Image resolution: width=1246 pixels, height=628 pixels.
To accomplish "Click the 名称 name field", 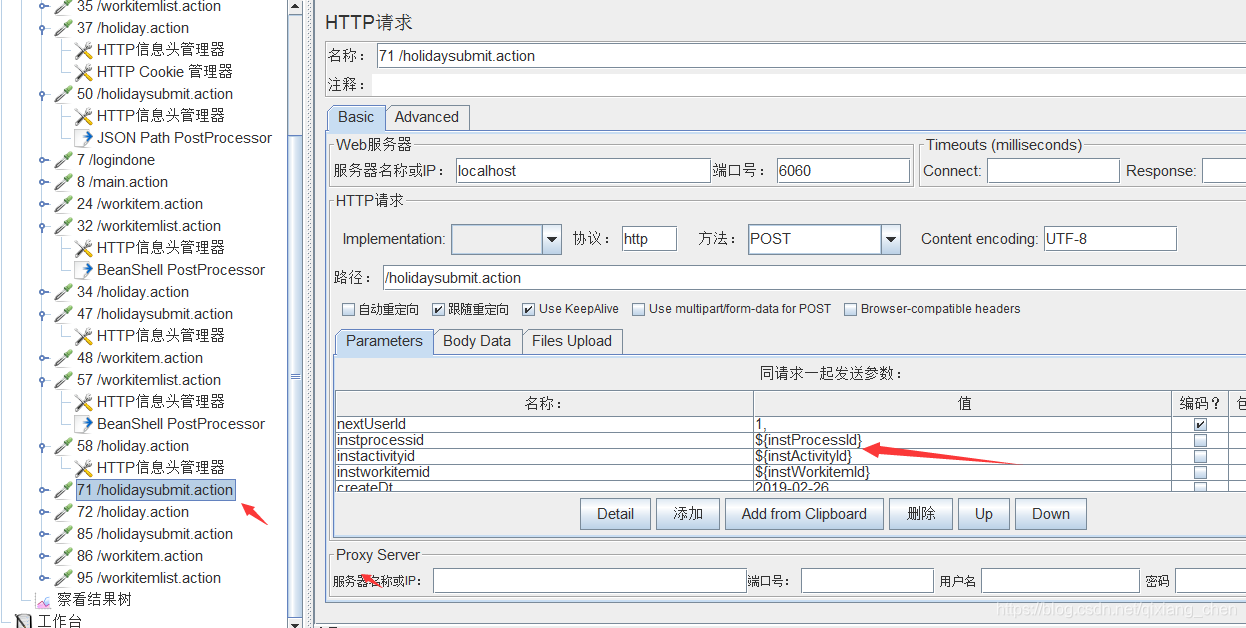I will (x=811, y=56).
